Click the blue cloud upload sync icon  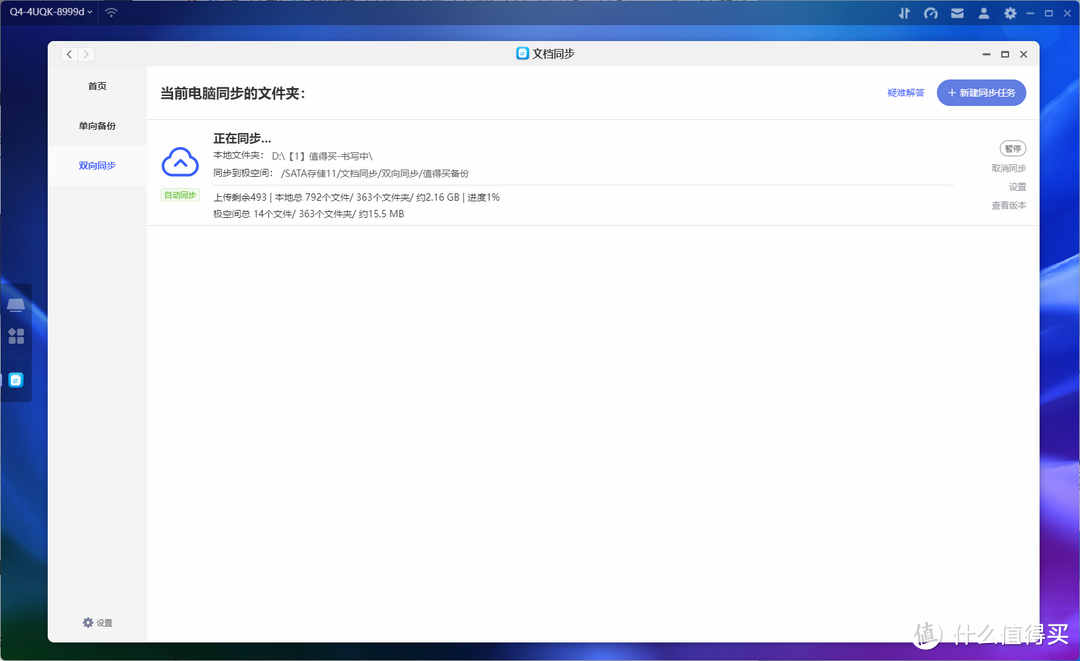[x=180, y=161]
